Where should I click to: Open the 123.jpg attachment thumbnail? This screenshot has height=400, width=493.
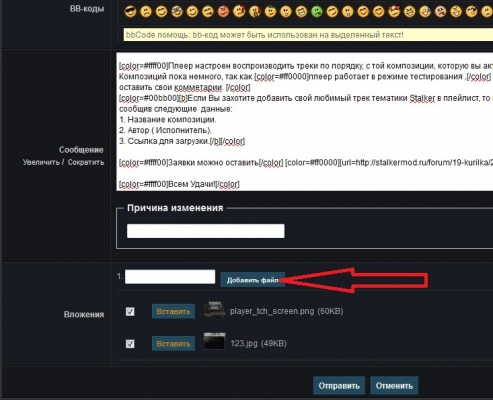point(214,341)
